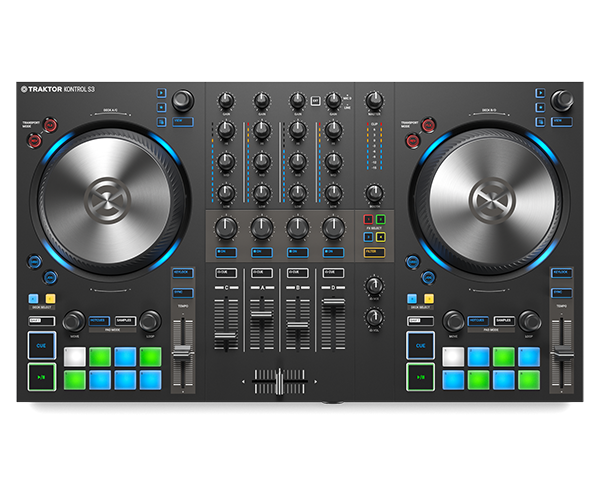Image resolution: width=600 pixels, height=480 pixels.
Task: Select yellow FX select button
Action: click(380, 237)
